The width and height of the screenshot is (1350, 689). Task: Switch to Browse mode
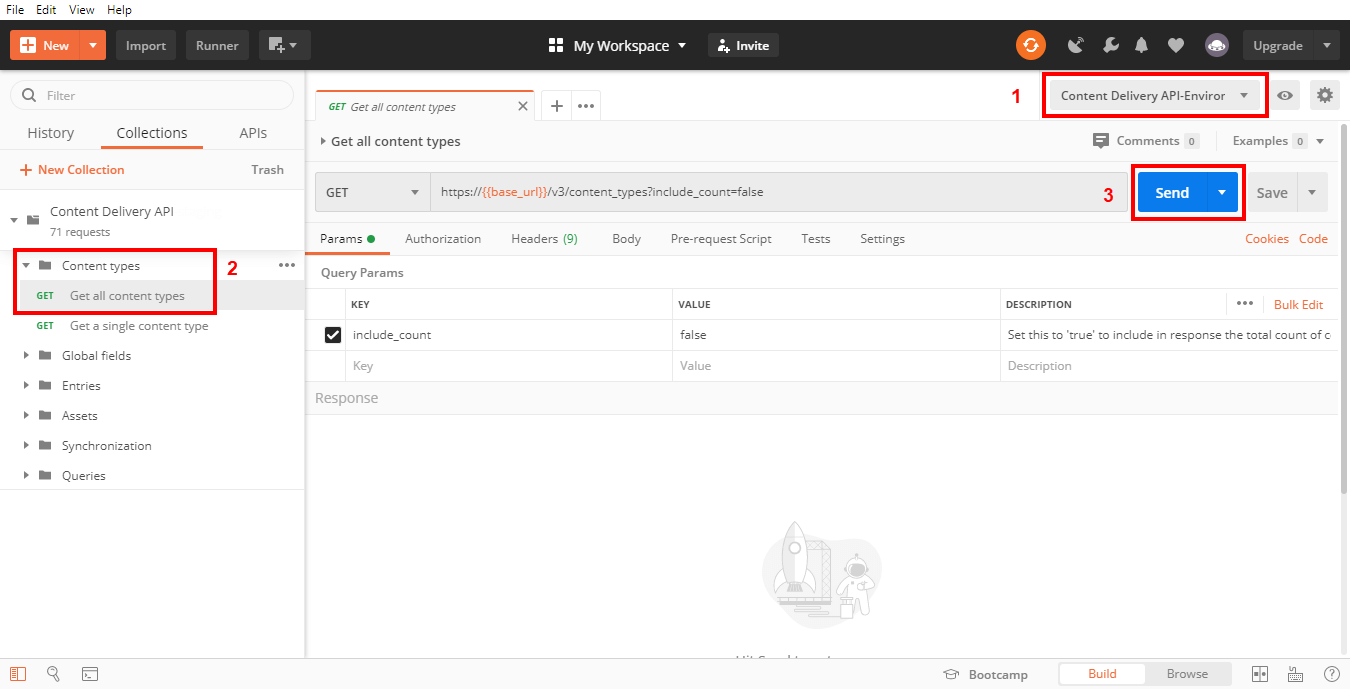point(1187,673)
